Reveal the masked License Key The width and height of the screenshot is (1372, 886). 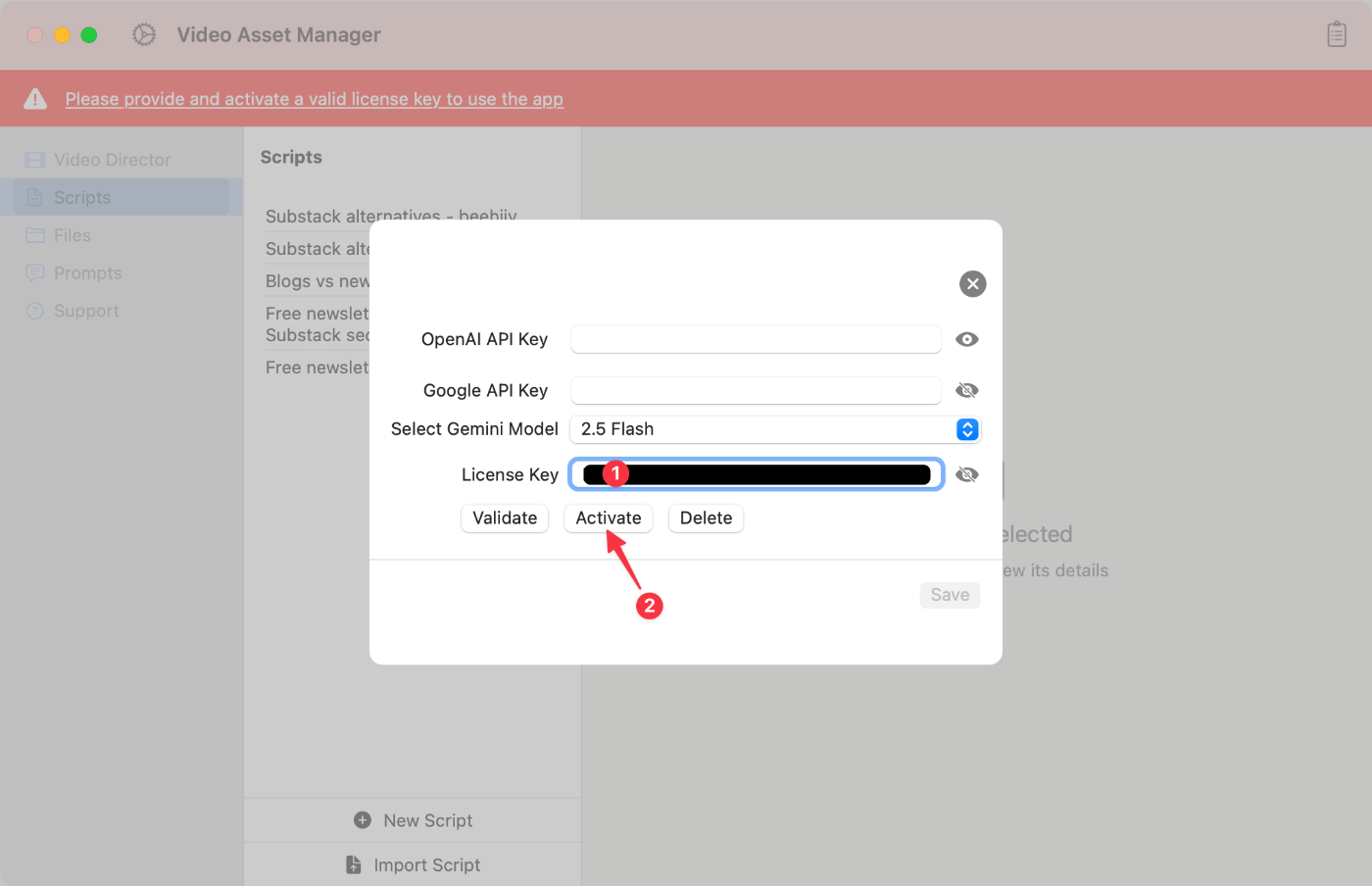click(x=967, y=474)
